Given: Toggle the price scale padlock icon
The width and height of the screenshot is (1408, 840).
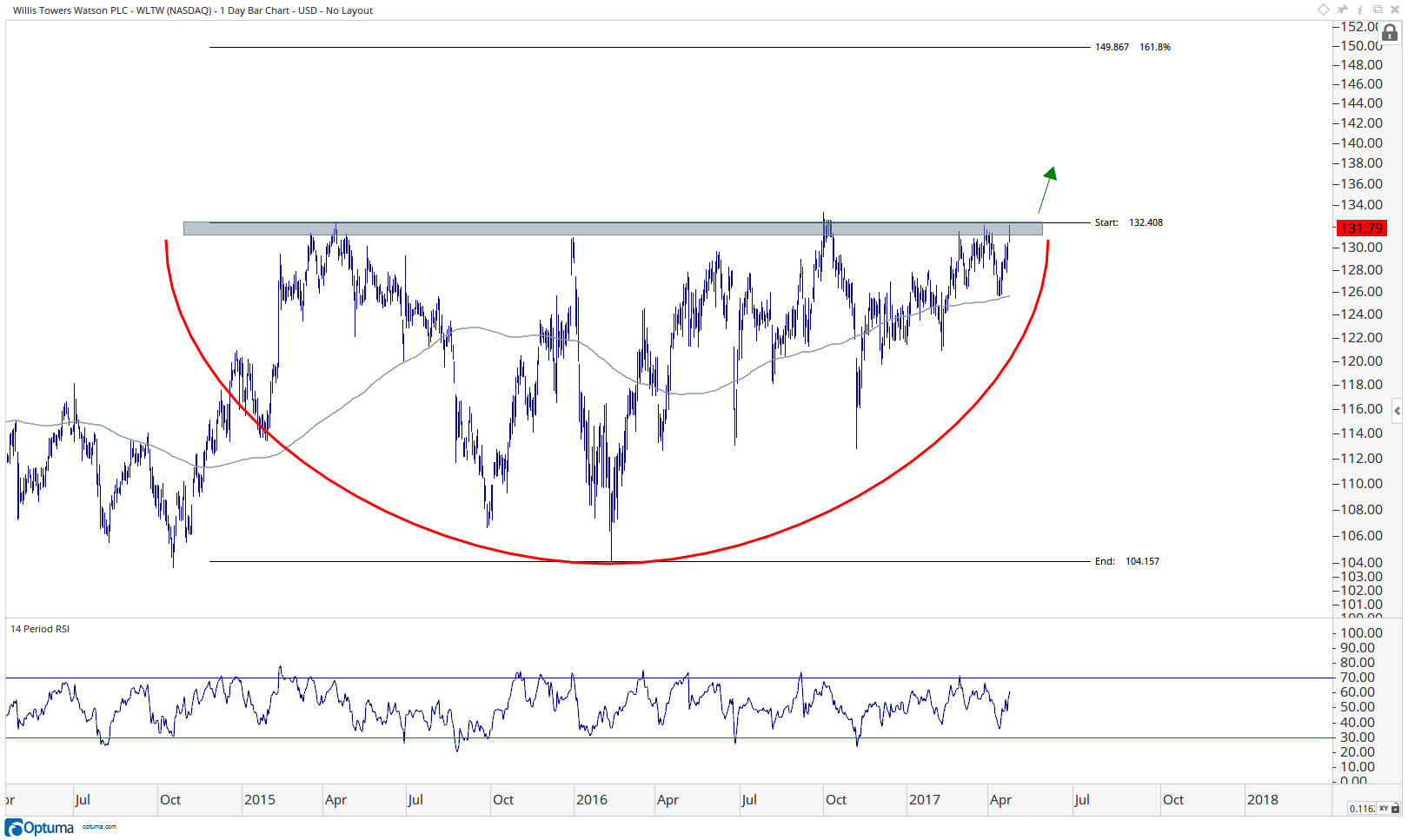Looking at the screenshot, I should pyautogui.click(x=1390, y=33).
